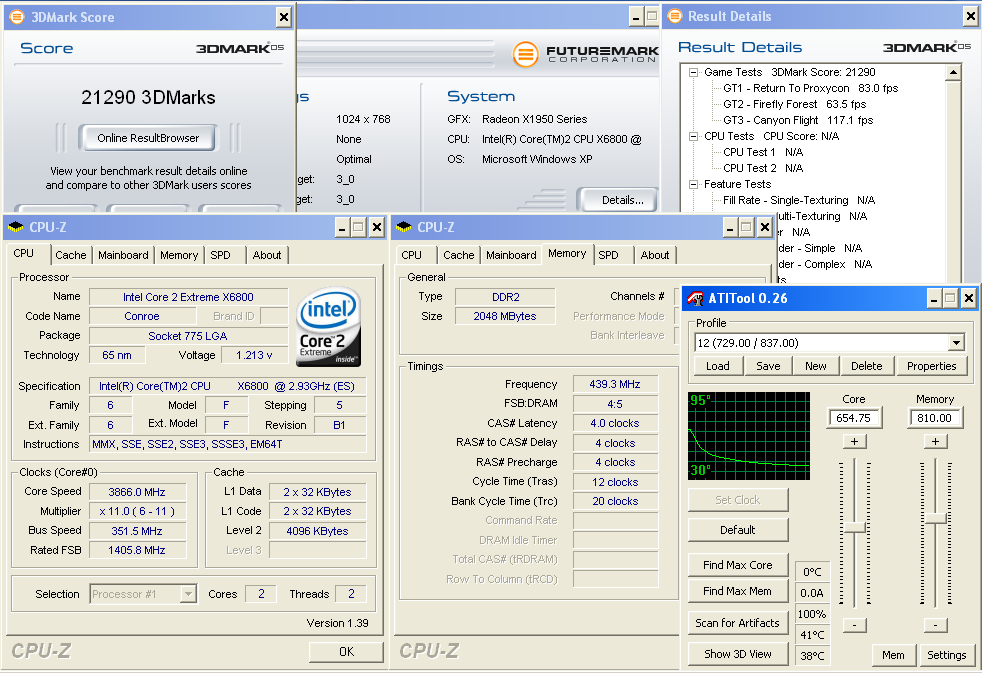Minimize the Memory CPU-Z window
The image size is (982, 673).
pos(730,227)
